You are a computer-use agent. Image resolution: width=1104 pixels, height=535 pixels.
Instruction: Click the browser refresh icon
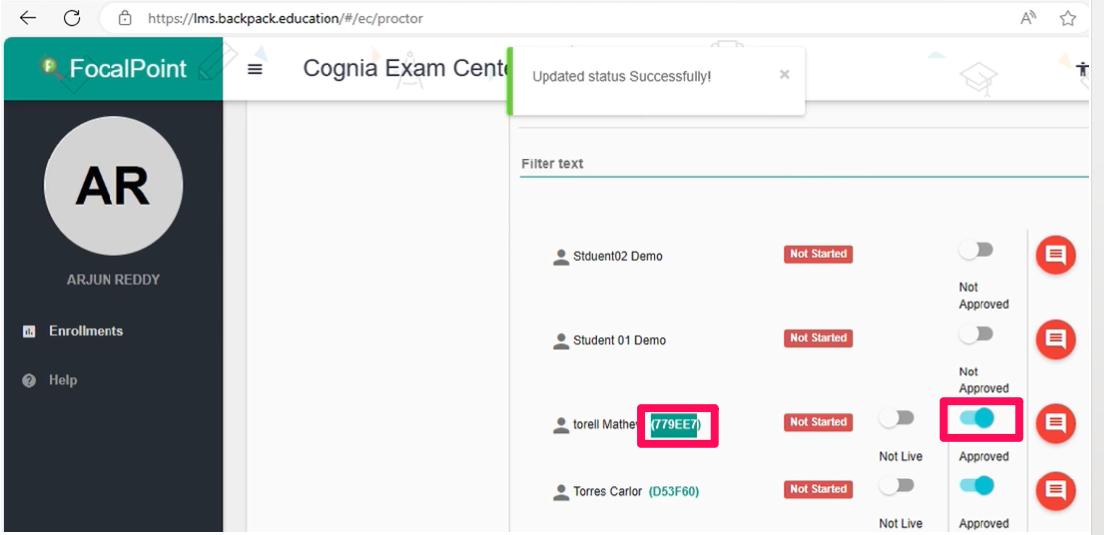(72, 18)
